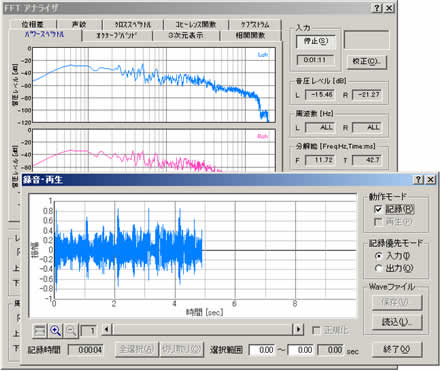The height and width of the screenshot is (371, 440).
Task: Close the 録音・再生 dialog
Action: (430, 180)
